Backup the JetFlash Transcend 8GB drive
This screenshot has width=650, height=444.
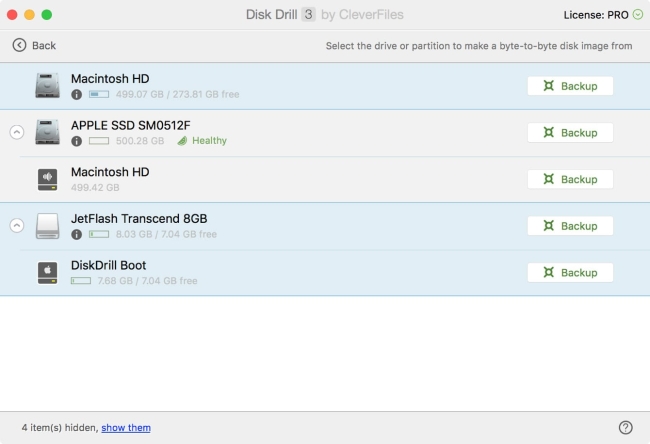(x=570, y=226)
